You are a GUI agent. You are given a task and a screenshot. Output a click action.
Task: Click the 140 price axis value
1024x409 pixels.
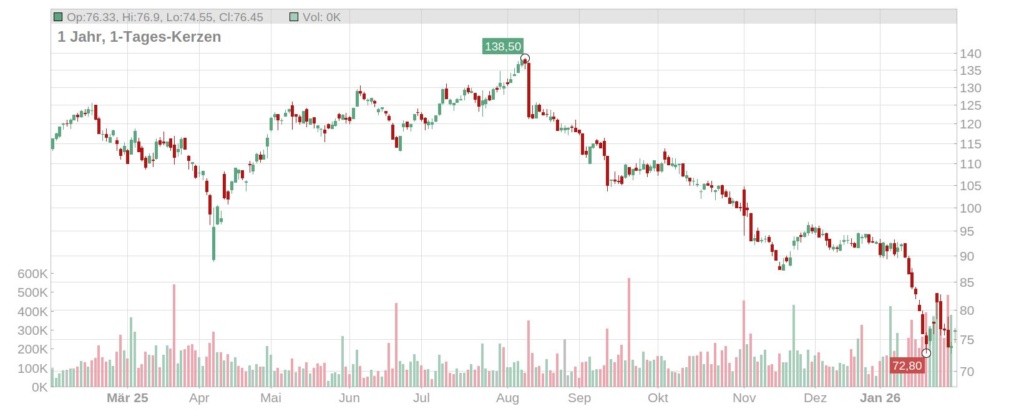pyautogui.click(x=971, y=54)
